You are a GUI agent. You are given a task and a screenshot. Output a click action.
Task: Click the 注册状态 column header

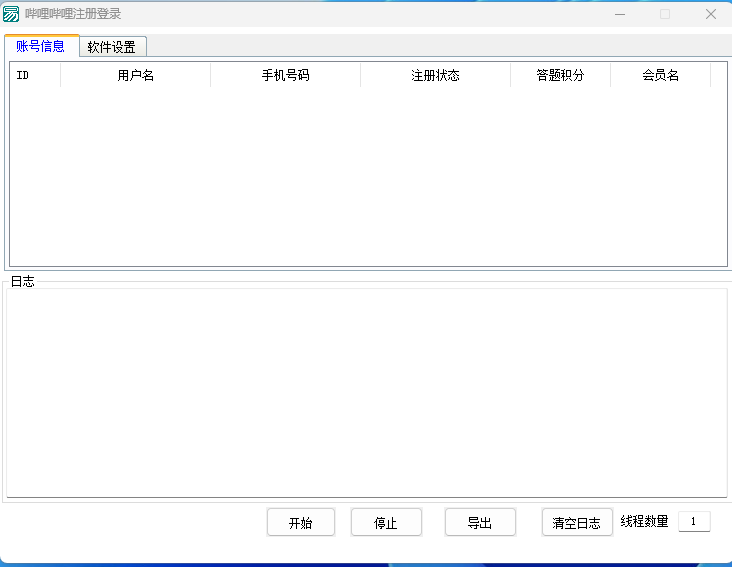(x=435, y=76)
